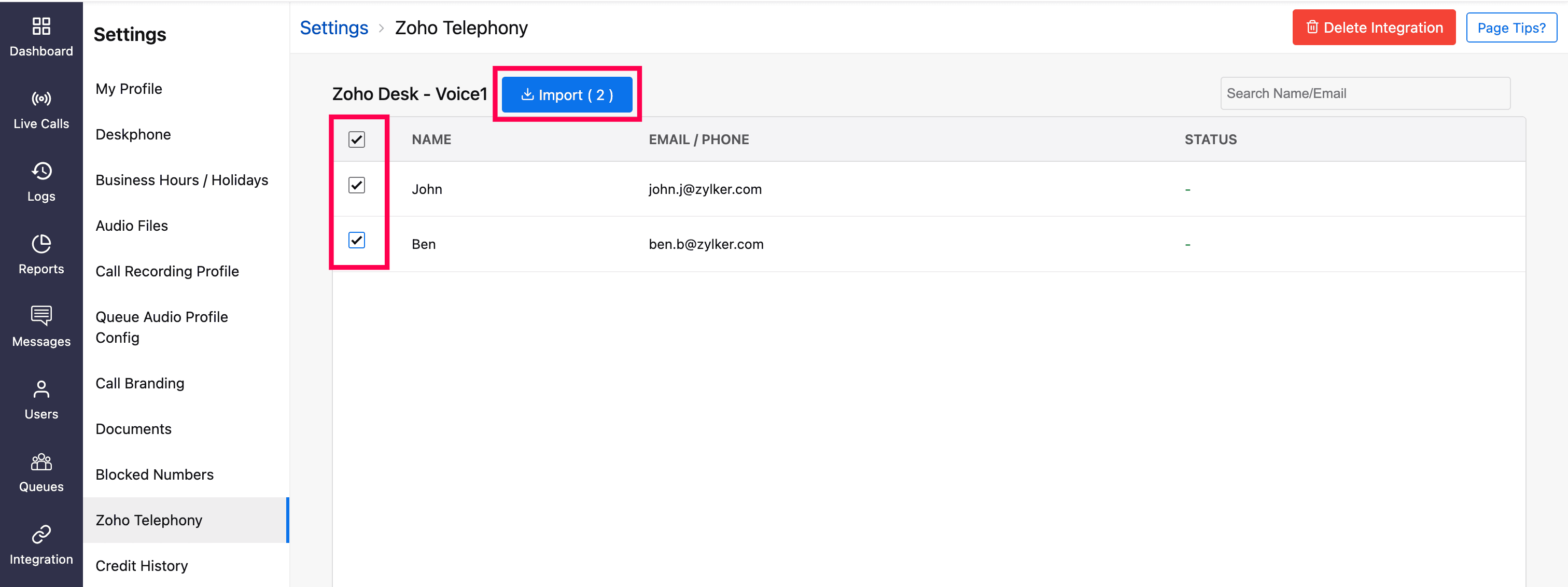
Task: Open the Dashboard grid icon
Action: 41,26
